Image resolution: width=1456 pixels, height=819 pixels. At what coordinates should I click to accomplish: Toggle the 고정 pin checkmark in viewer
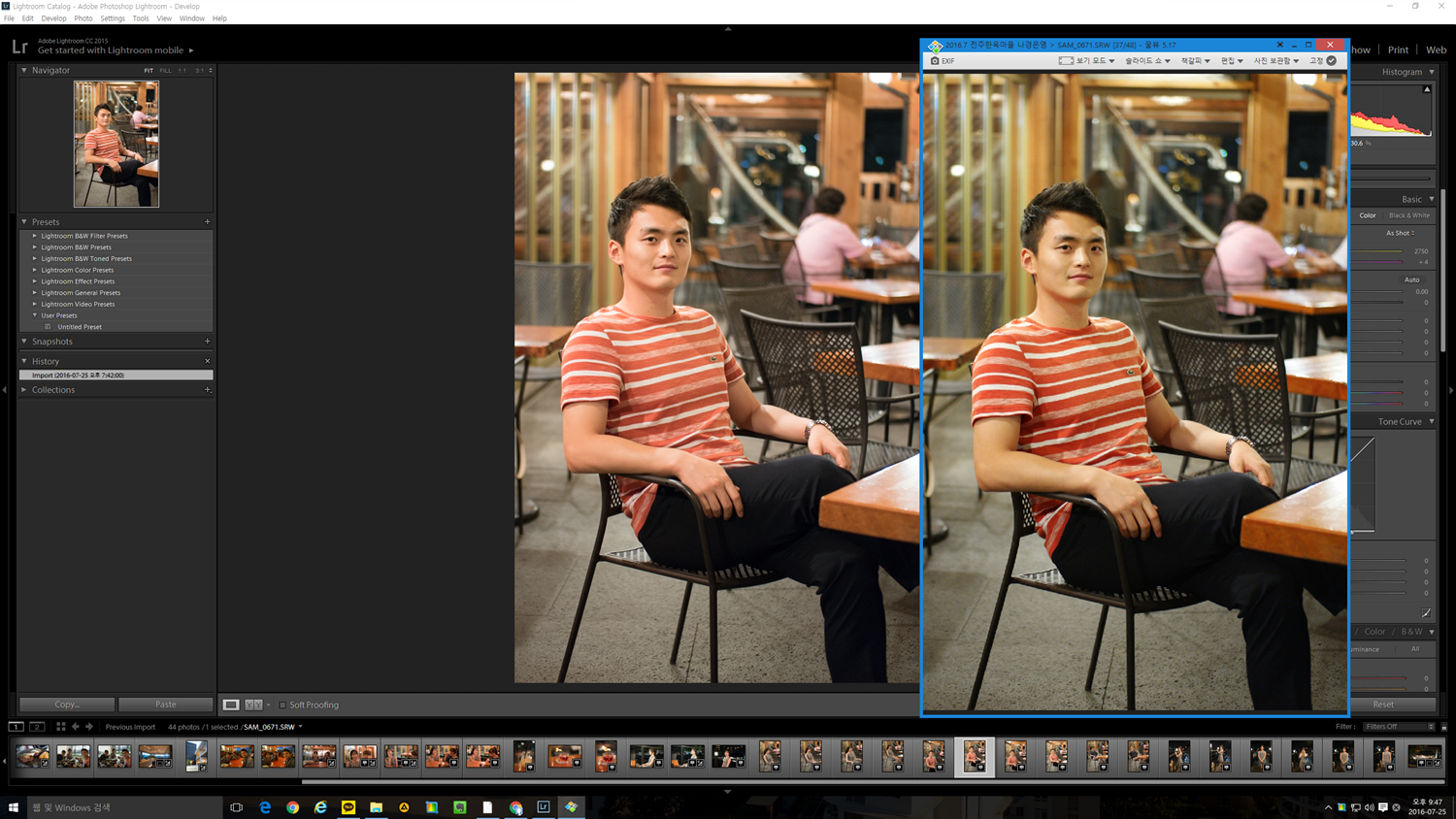pyautogui.click(x=1331, y=61)
